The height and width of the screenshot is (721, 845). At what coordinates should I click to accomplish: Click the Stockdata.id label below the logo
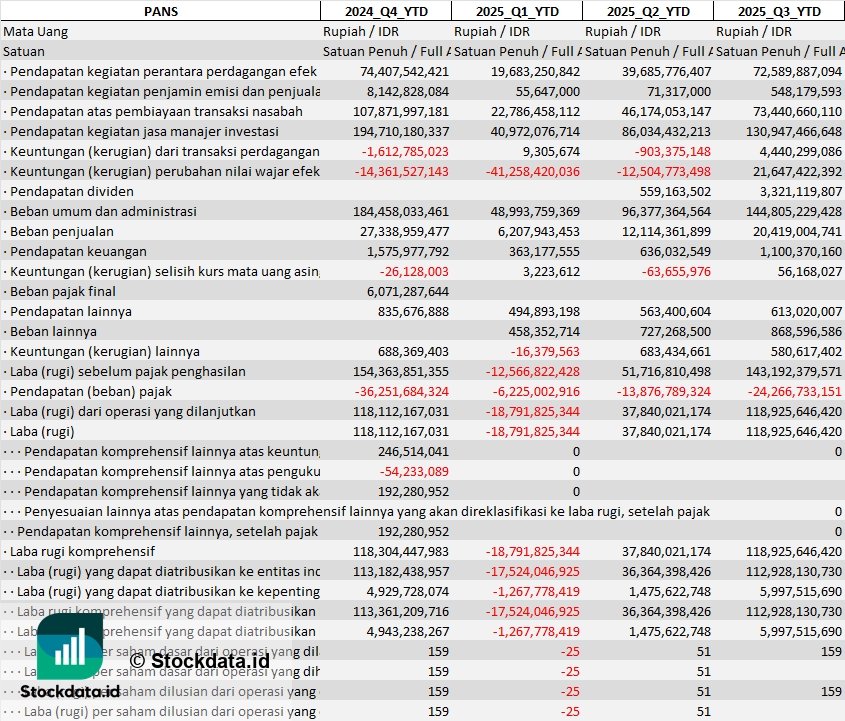coord(70,691)
